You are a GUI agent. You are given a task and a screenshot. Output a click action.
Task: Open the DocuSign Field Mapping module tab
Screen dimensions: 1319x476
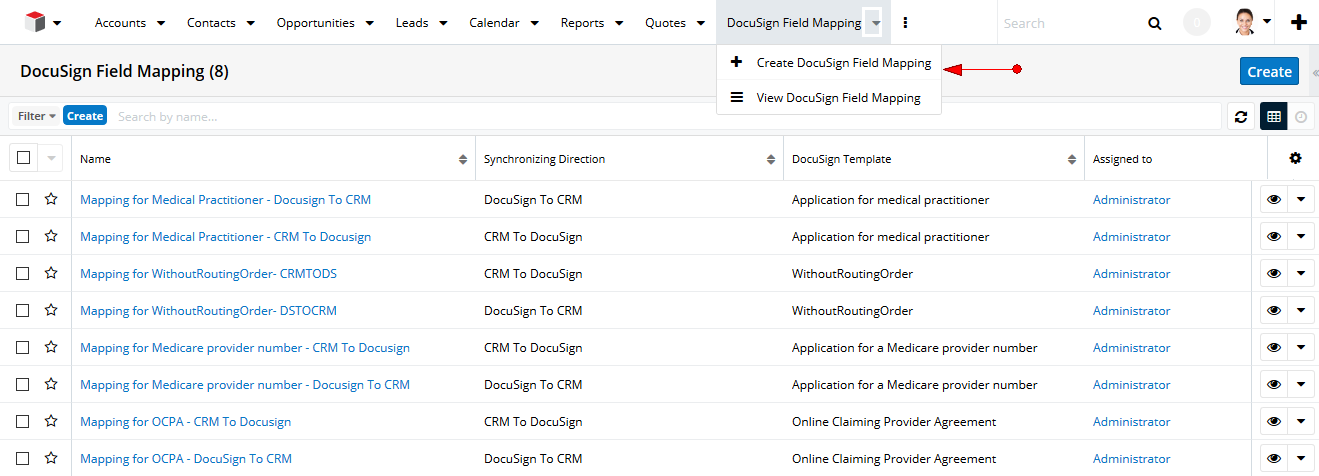pos(794,23)
